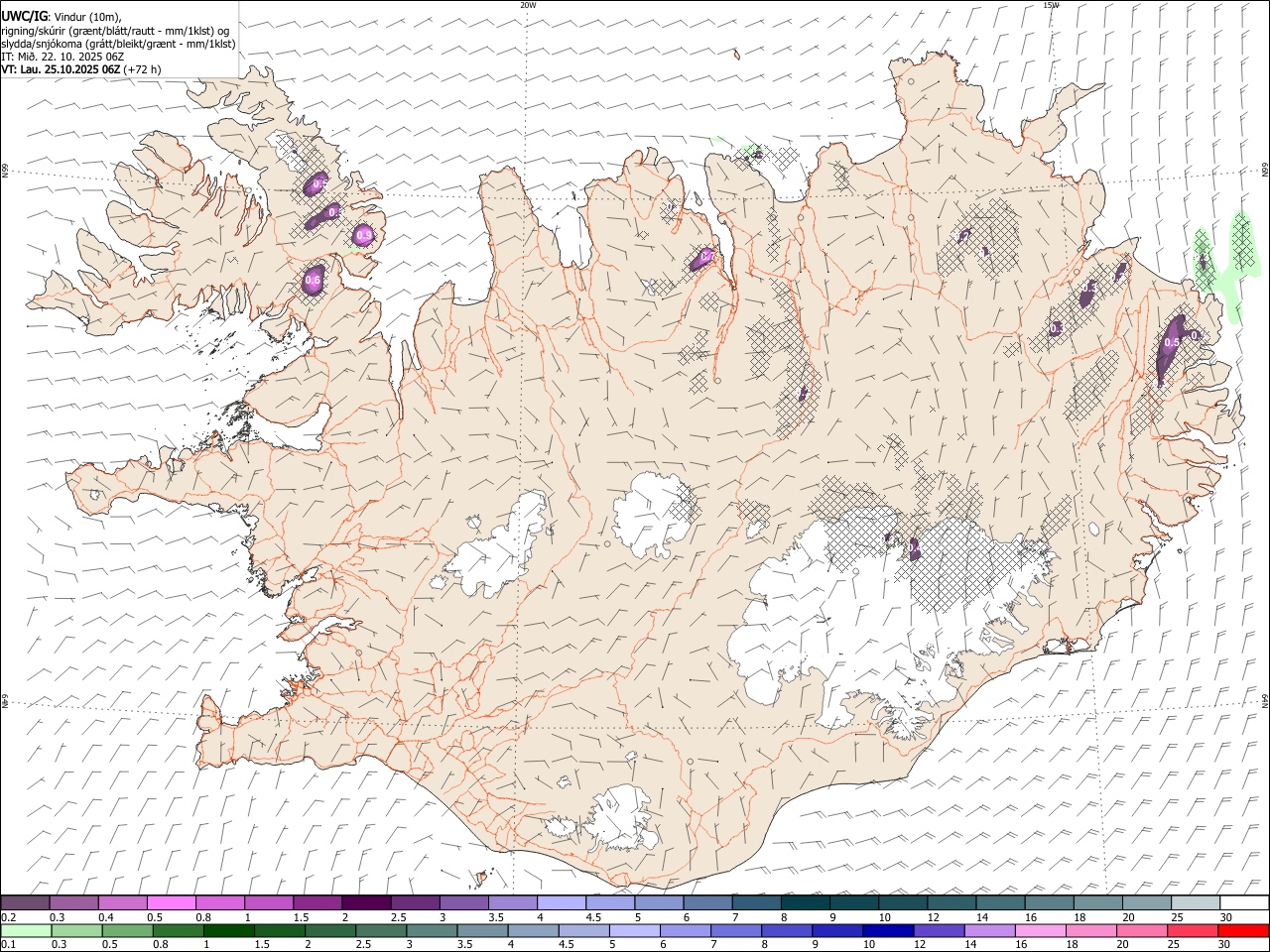Click the pale green 0.1 swatch in rain scale

click(x=26, y=931)
